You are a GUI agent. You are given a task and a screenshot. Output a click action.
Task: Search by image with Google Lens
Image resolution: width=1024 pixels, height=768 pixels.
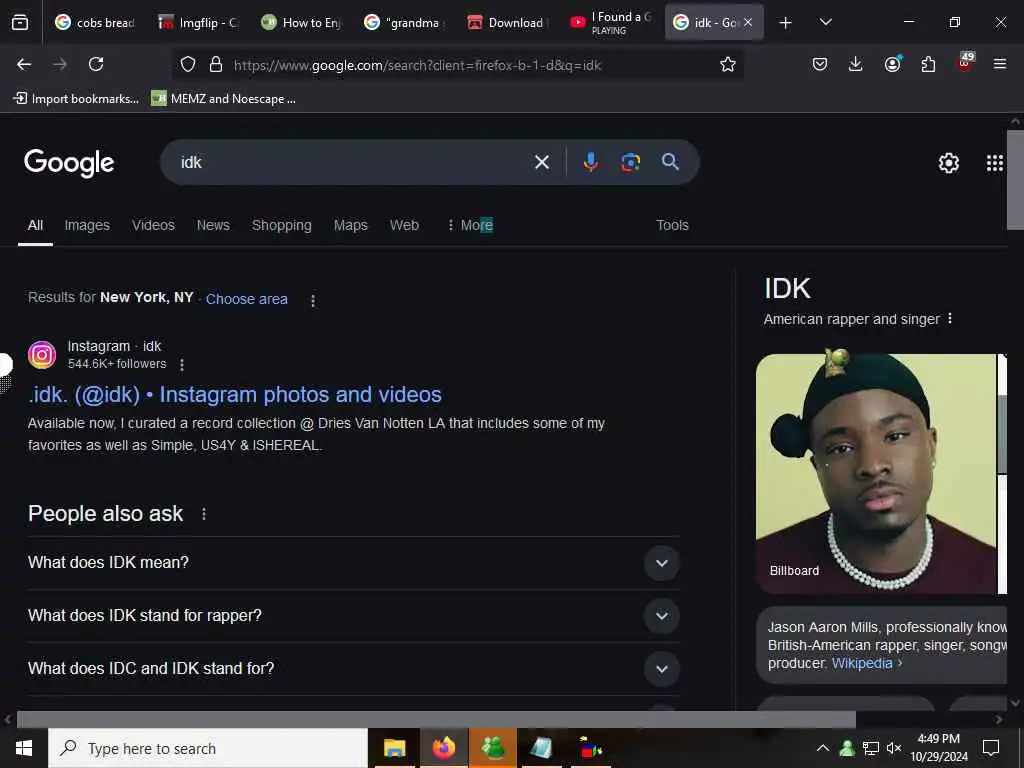[x=630, y=162]
